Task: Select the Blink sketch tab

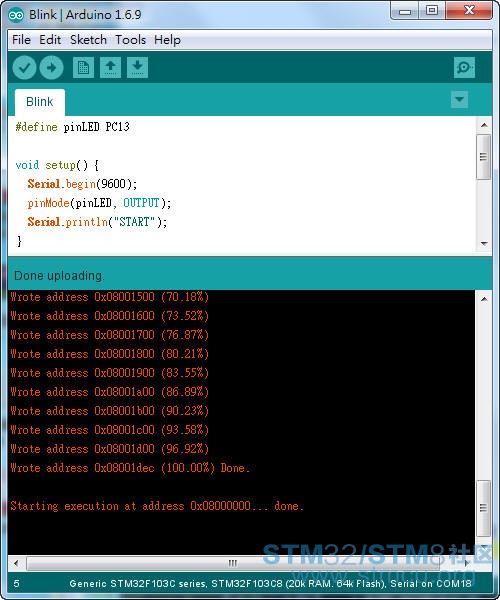Action: click(40, 102)
